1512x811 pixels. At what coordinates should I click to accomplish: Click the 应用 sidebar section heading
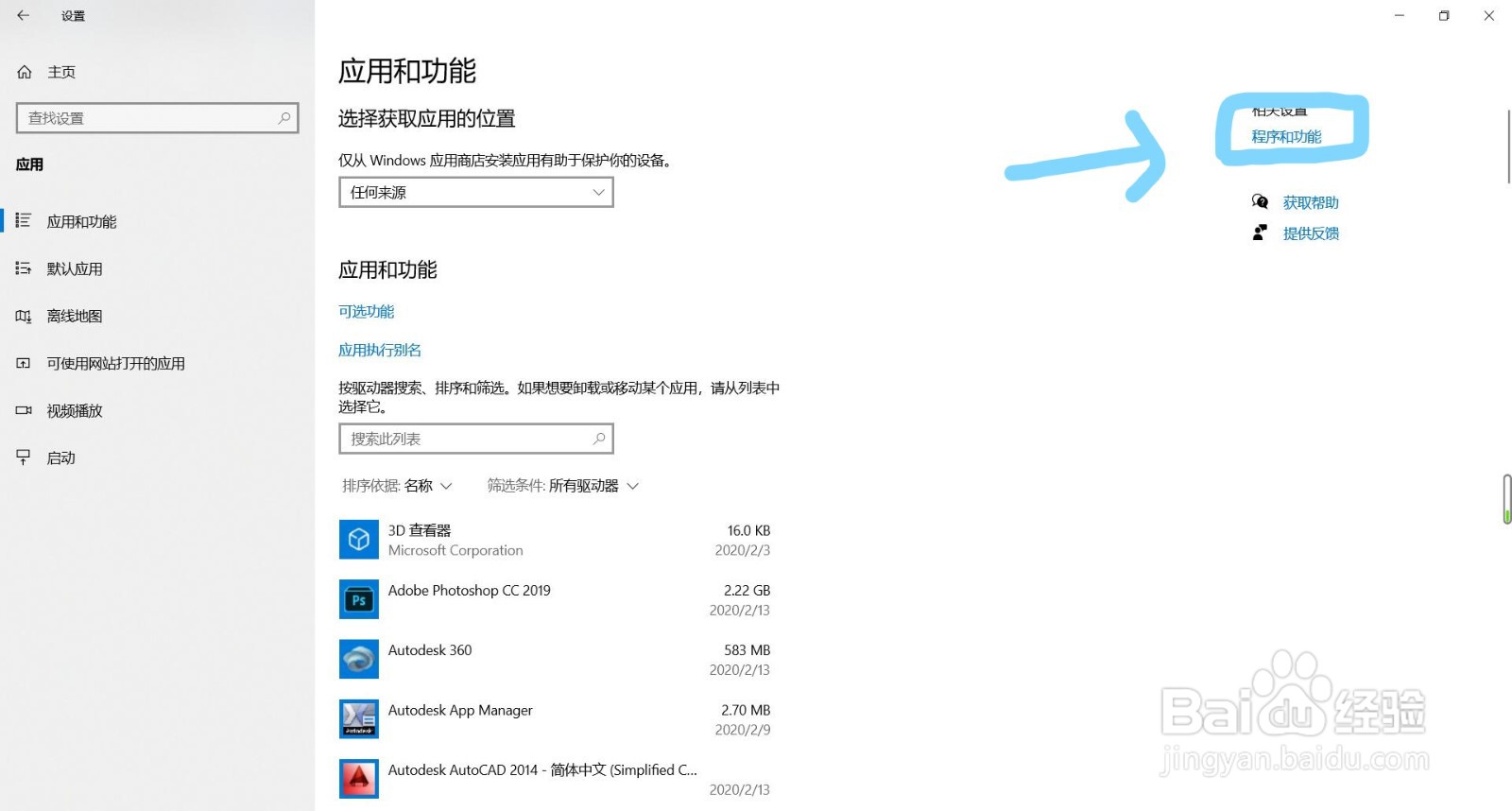tap(29, 164)
